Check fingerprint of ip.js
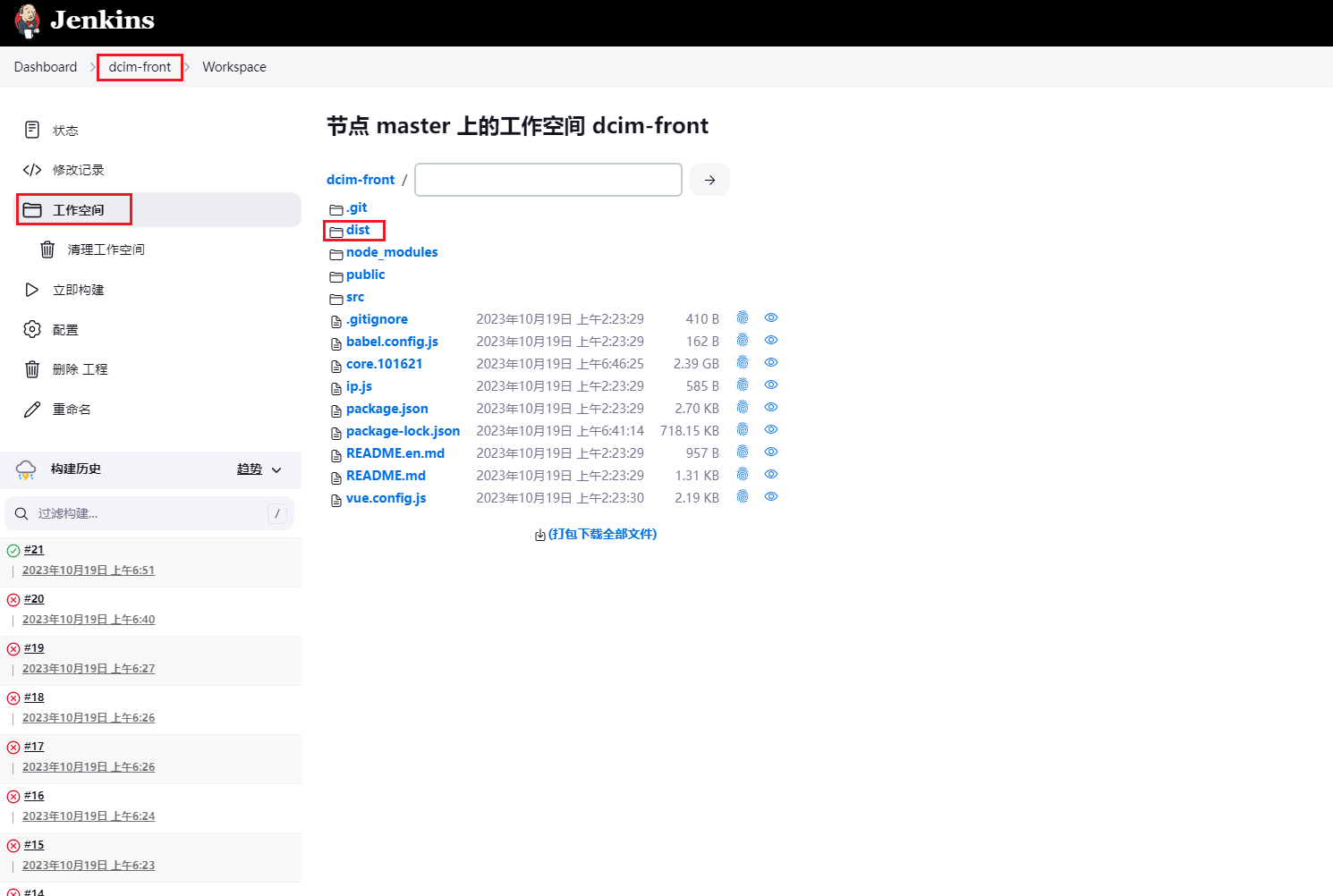Image resolution: width=1333 pixels, height=896 pixels. (x=743, y=385)
